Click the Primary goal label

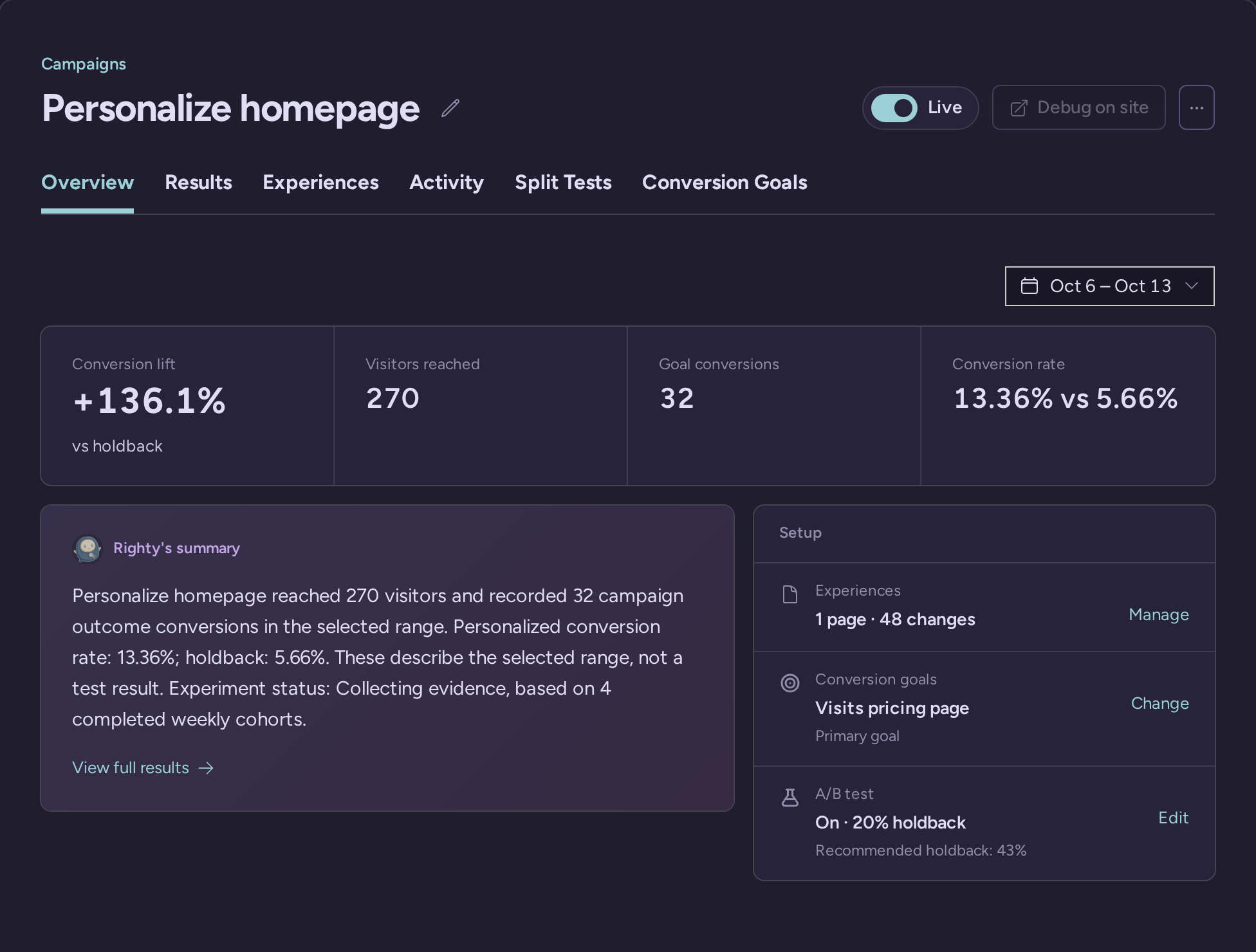tap(857, 737)
